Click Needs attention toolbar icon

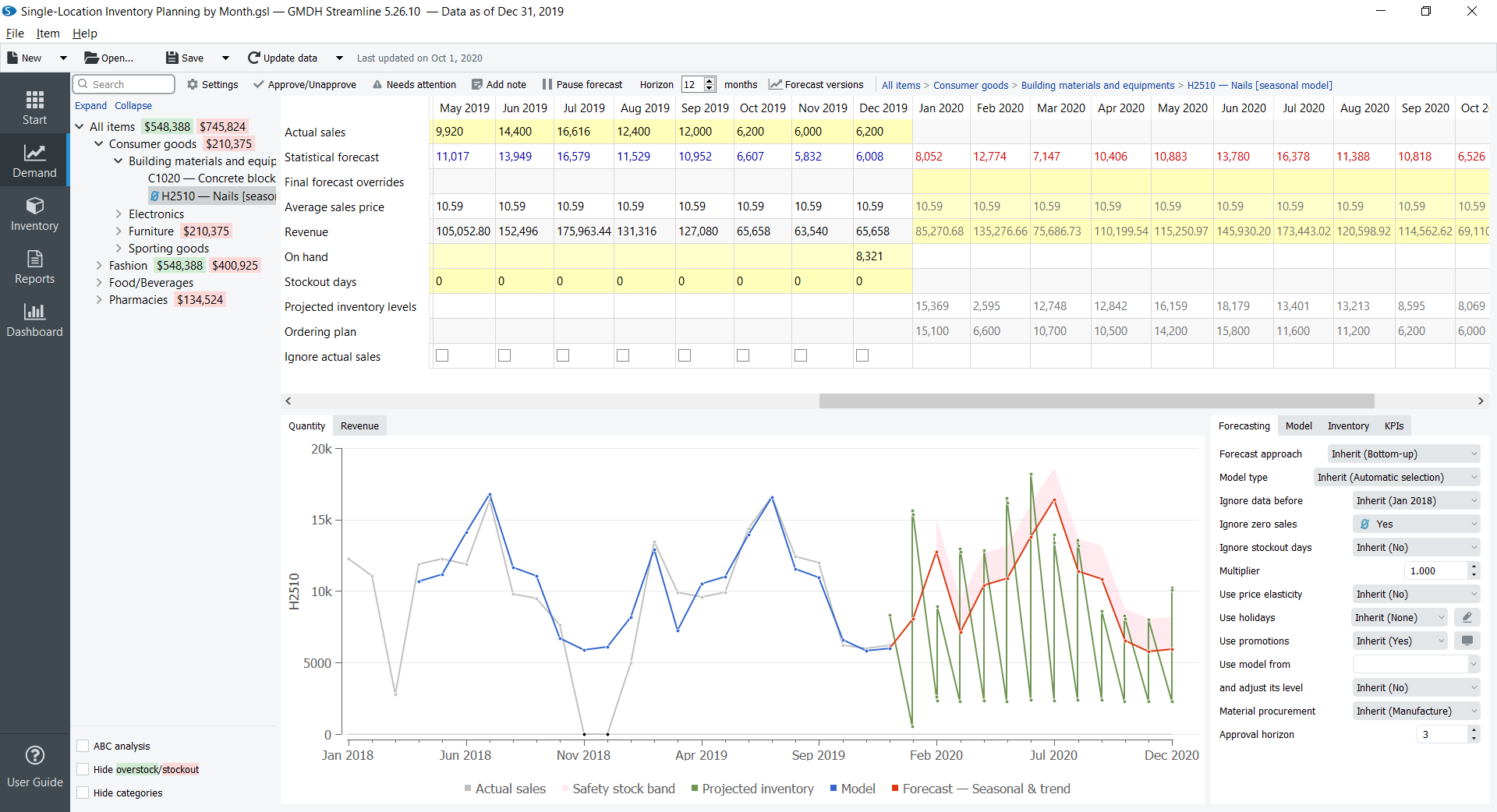pyautogui.click(x=415, y=84)
